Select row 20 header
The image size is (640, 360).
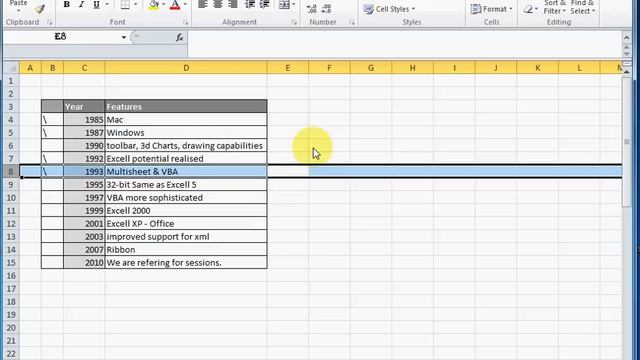coord(11,328)
